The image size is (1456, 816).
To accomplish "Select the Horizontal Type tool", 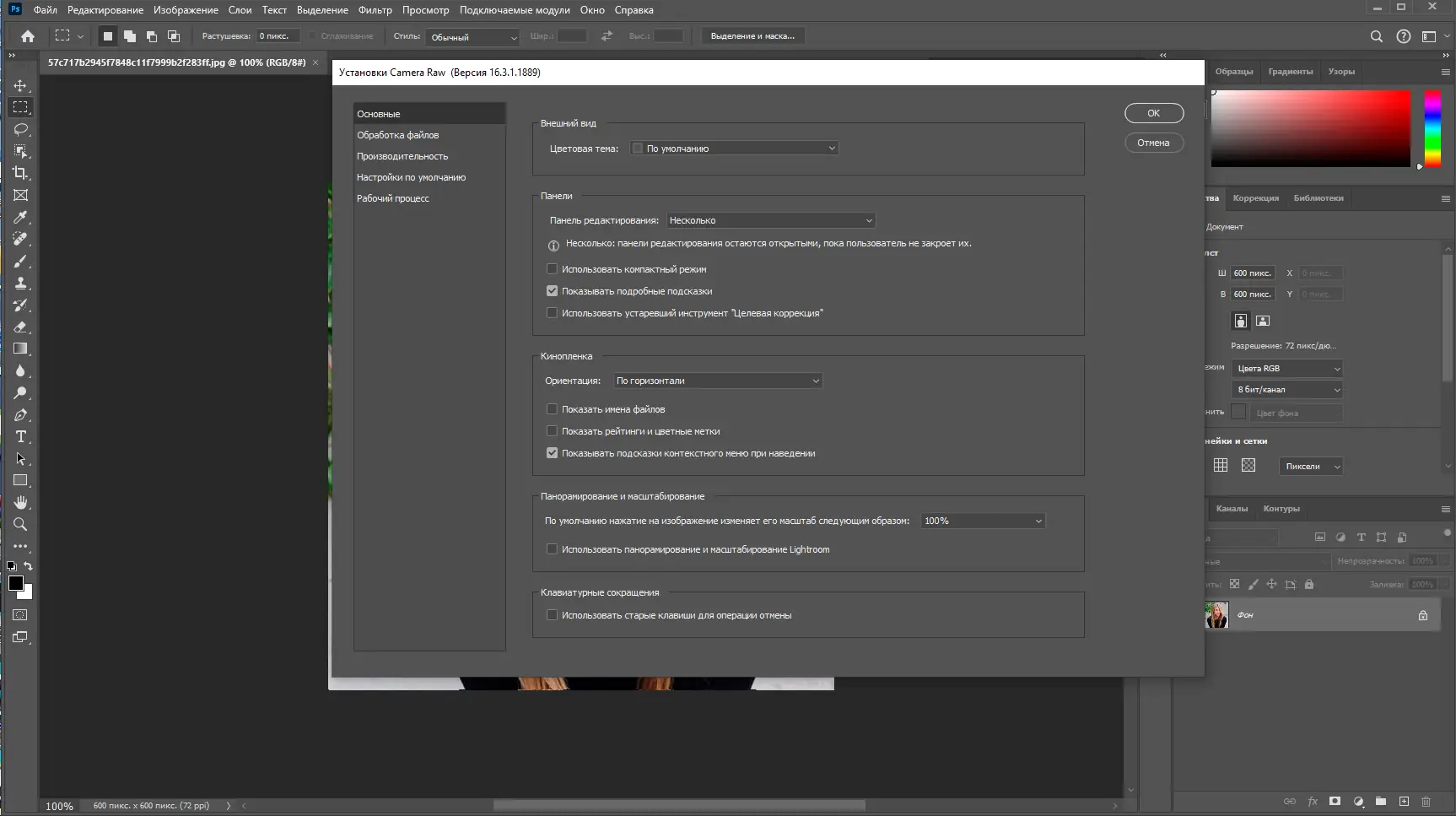I will (20, 436).
